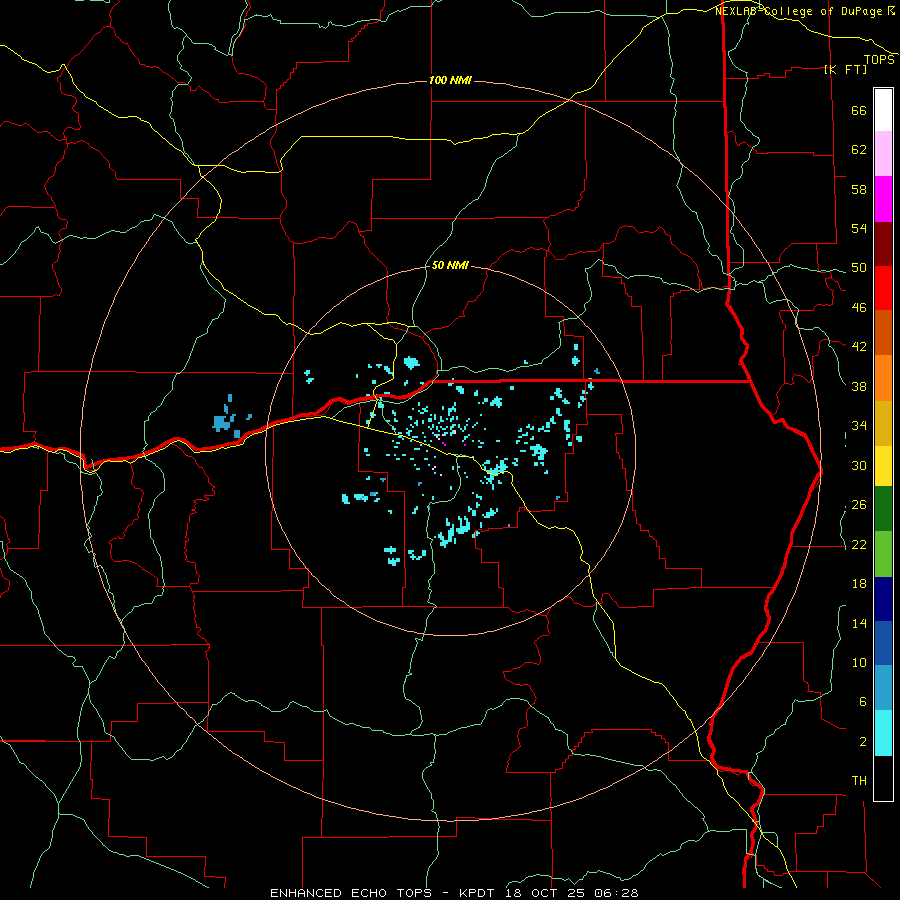The image size is (900, 900).
Task: Click the light pink 62 legend swatch
Action: (883, 153)
